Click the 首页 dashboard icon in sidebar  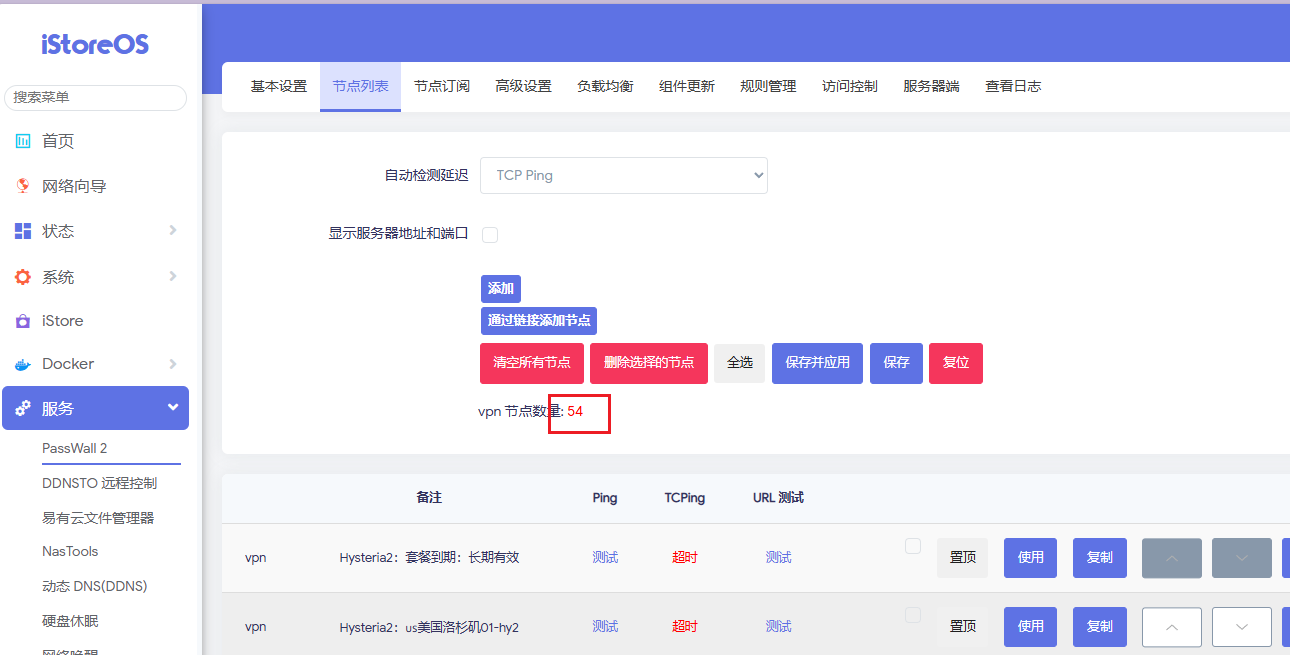tap(23, 141)
